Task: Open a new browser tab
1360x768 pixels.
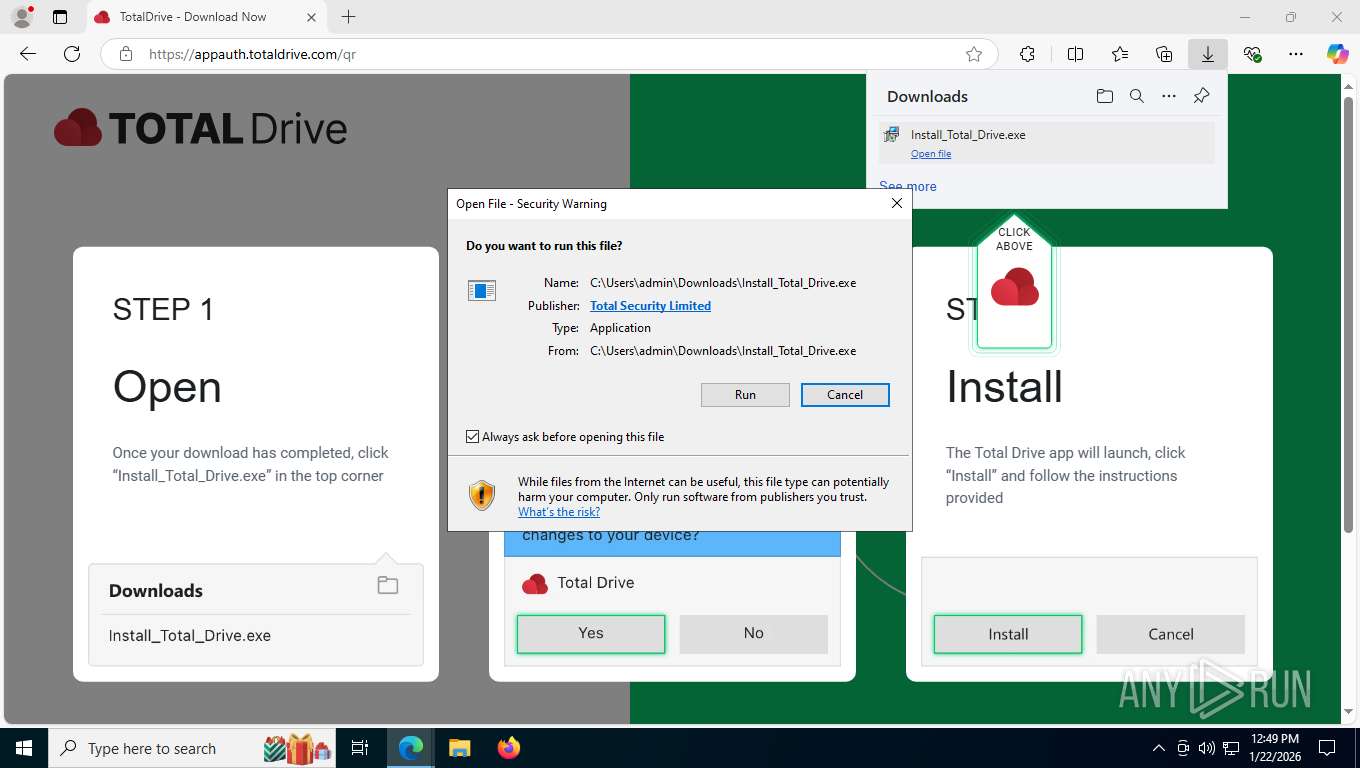Action: [x=348, y=17]
